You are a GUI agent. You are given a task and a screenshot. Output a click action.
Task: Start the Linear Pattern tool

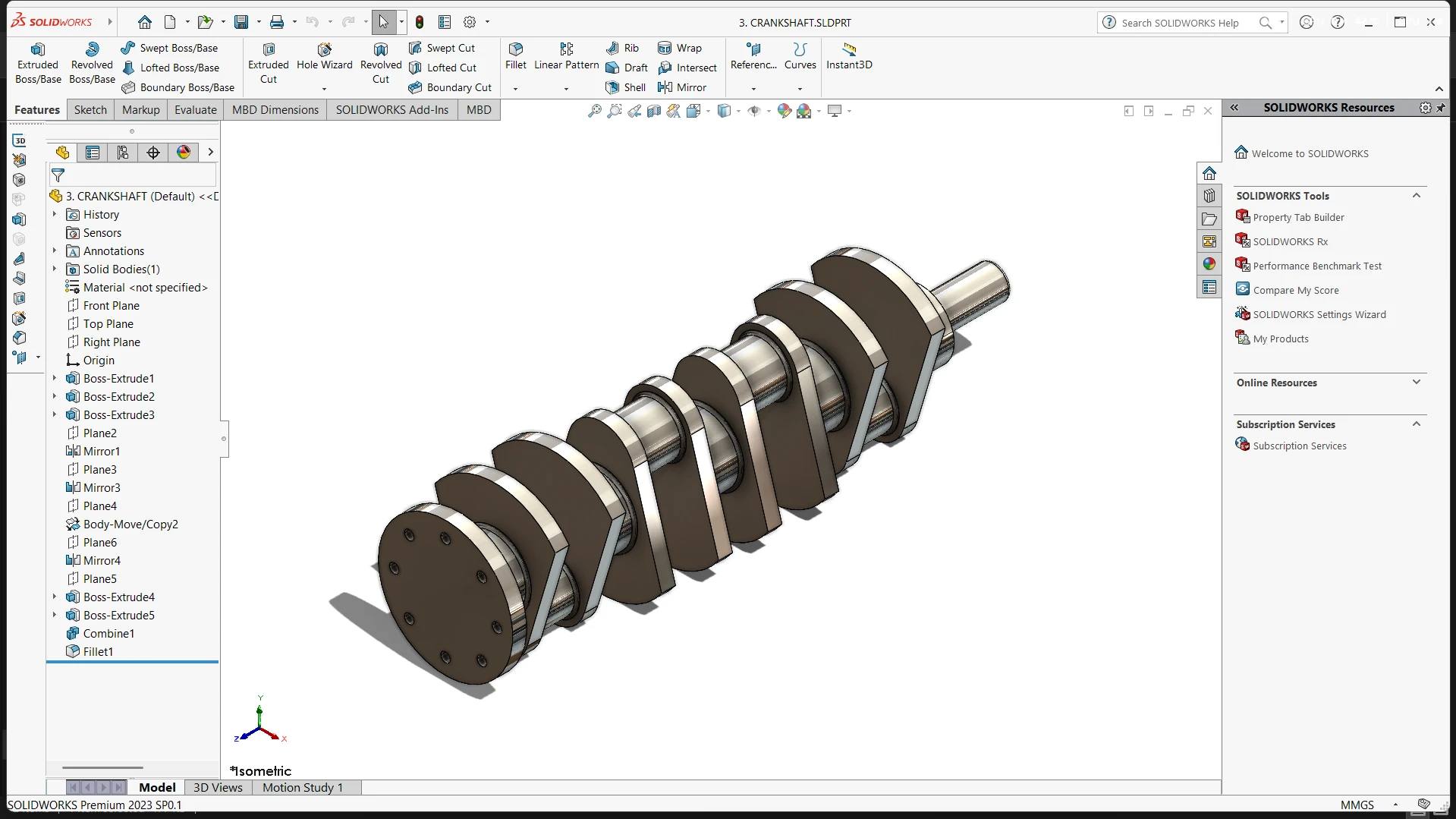coord(567,57)
